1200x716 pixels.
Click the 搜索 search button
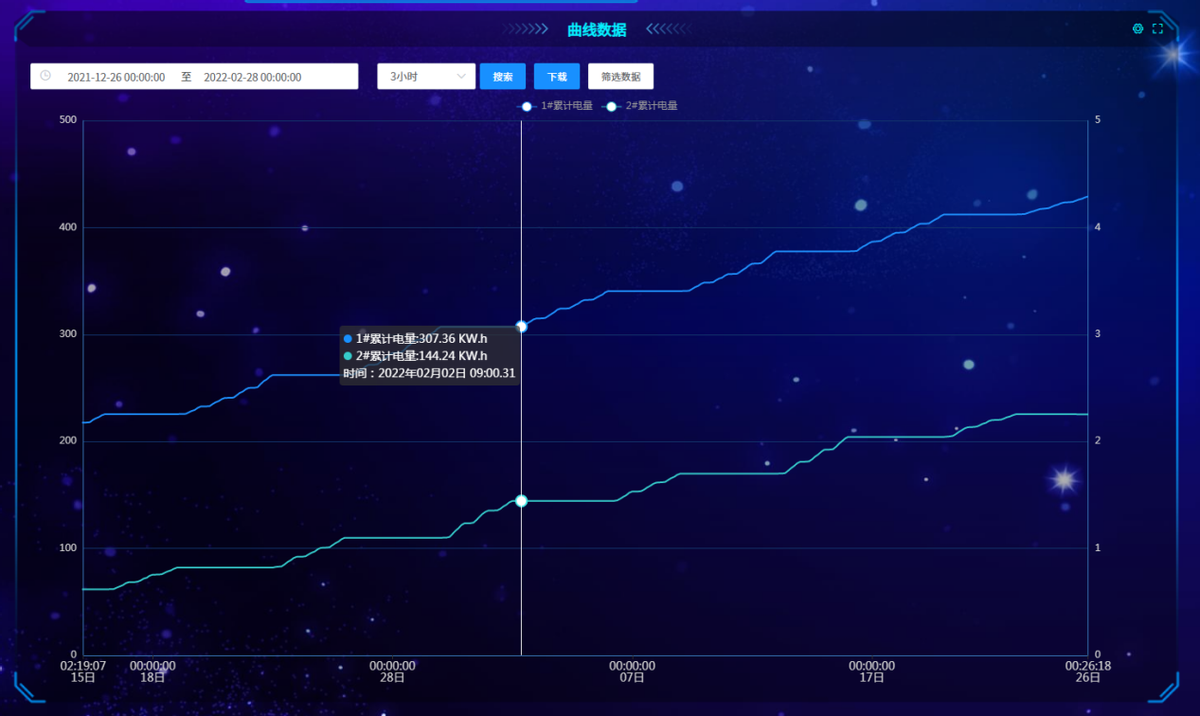click(x=502, y=77)
